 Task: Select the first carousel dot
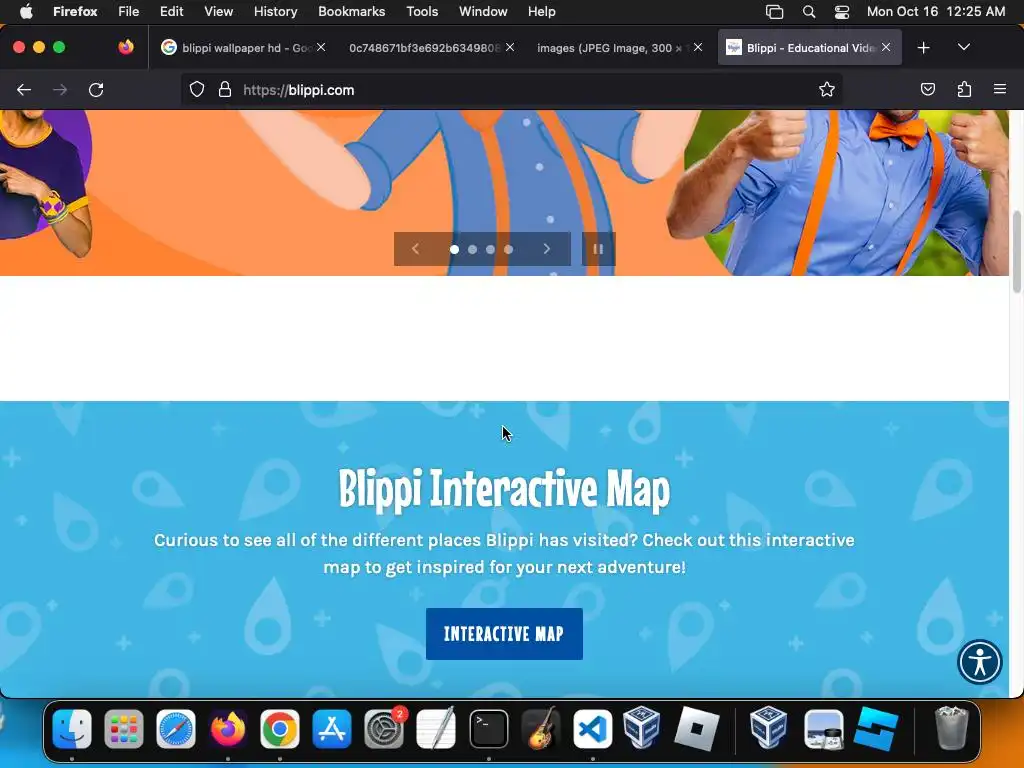(x=455, y=249)
